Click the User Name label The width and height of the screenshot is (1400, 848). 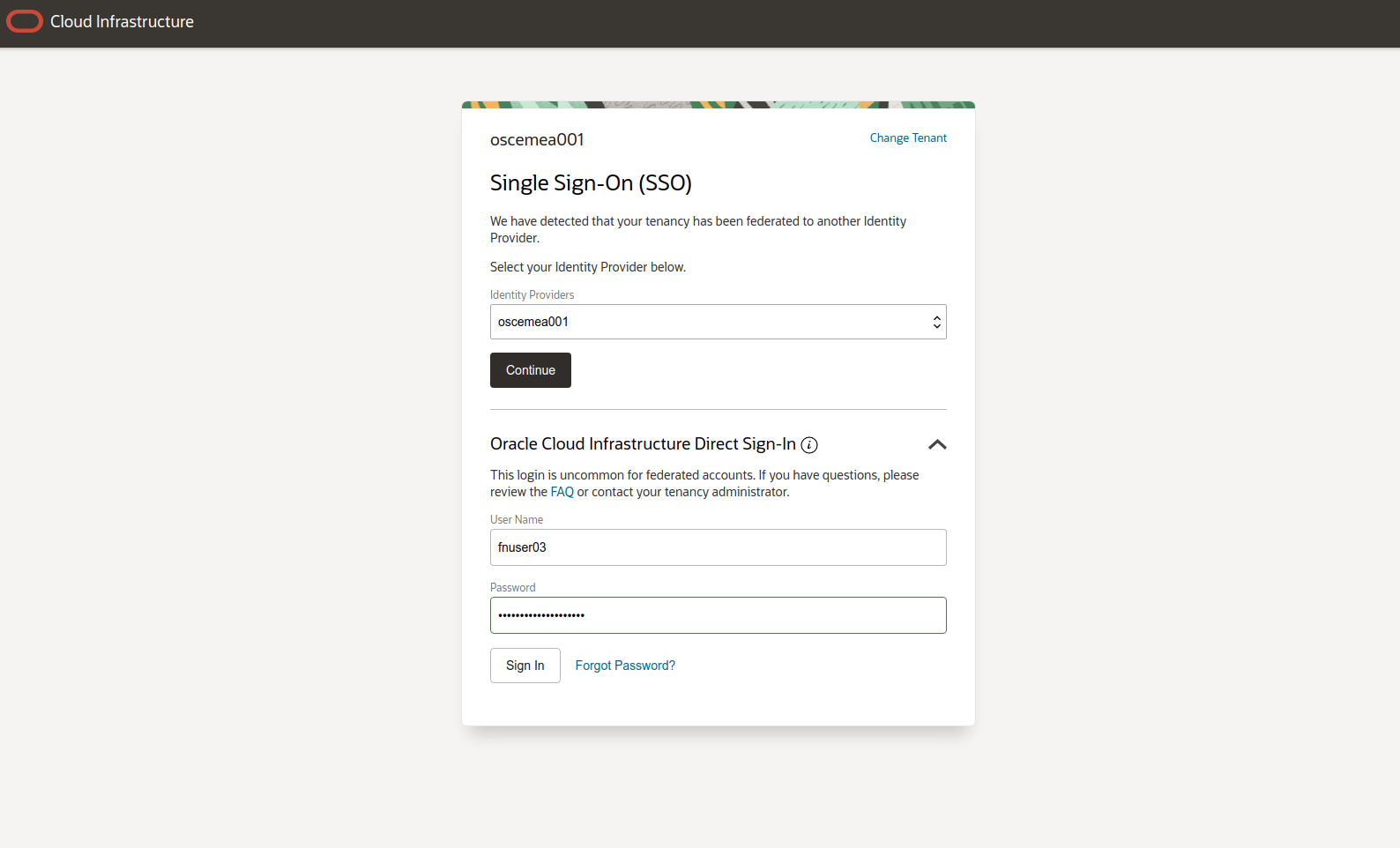click(x=517, y=519)
